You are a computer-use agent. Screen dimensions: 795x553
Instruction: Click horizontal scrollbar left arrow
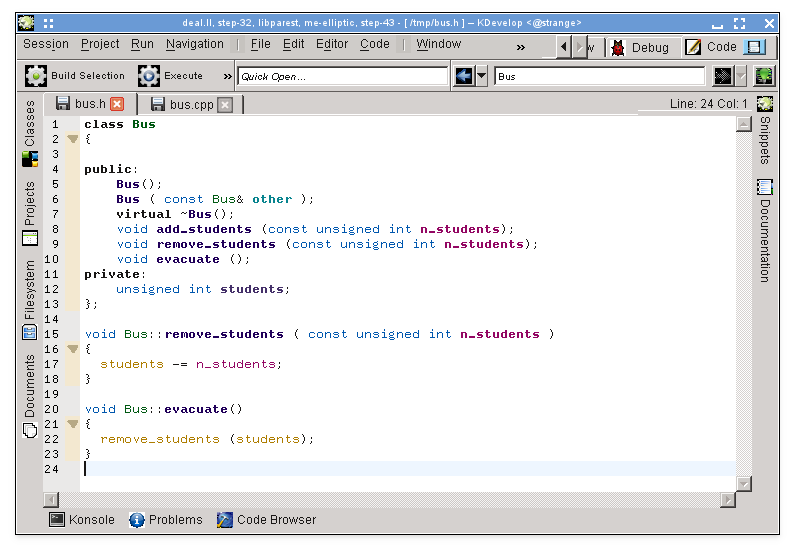coord(51,500)
